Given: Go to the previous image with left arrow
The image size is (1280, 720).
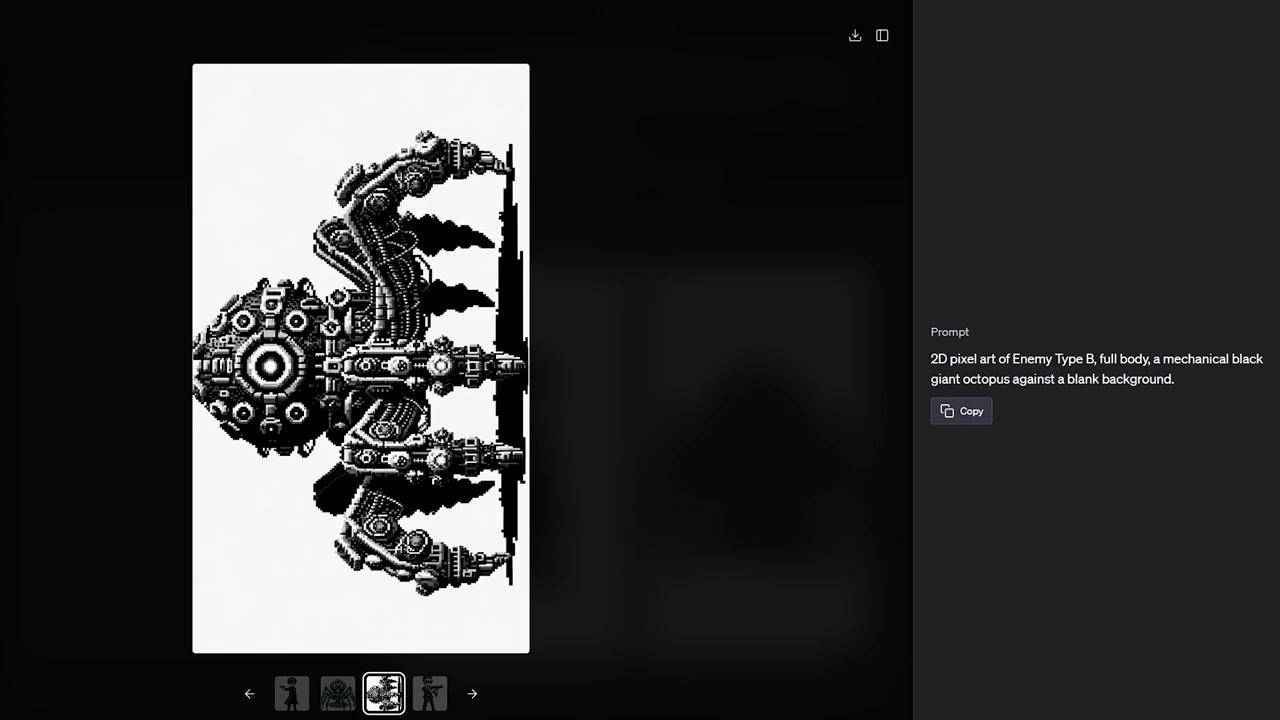Looking at the screenshot, I should point(250,694).
